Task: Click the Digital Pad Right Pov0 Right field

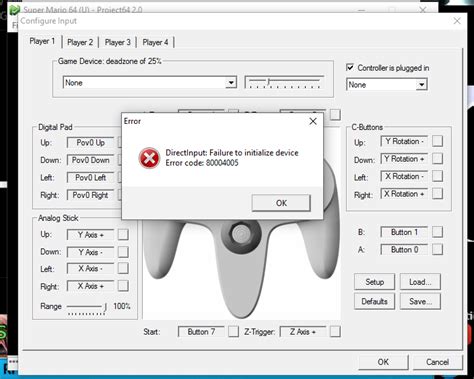Action: click(x=90, y=195)
